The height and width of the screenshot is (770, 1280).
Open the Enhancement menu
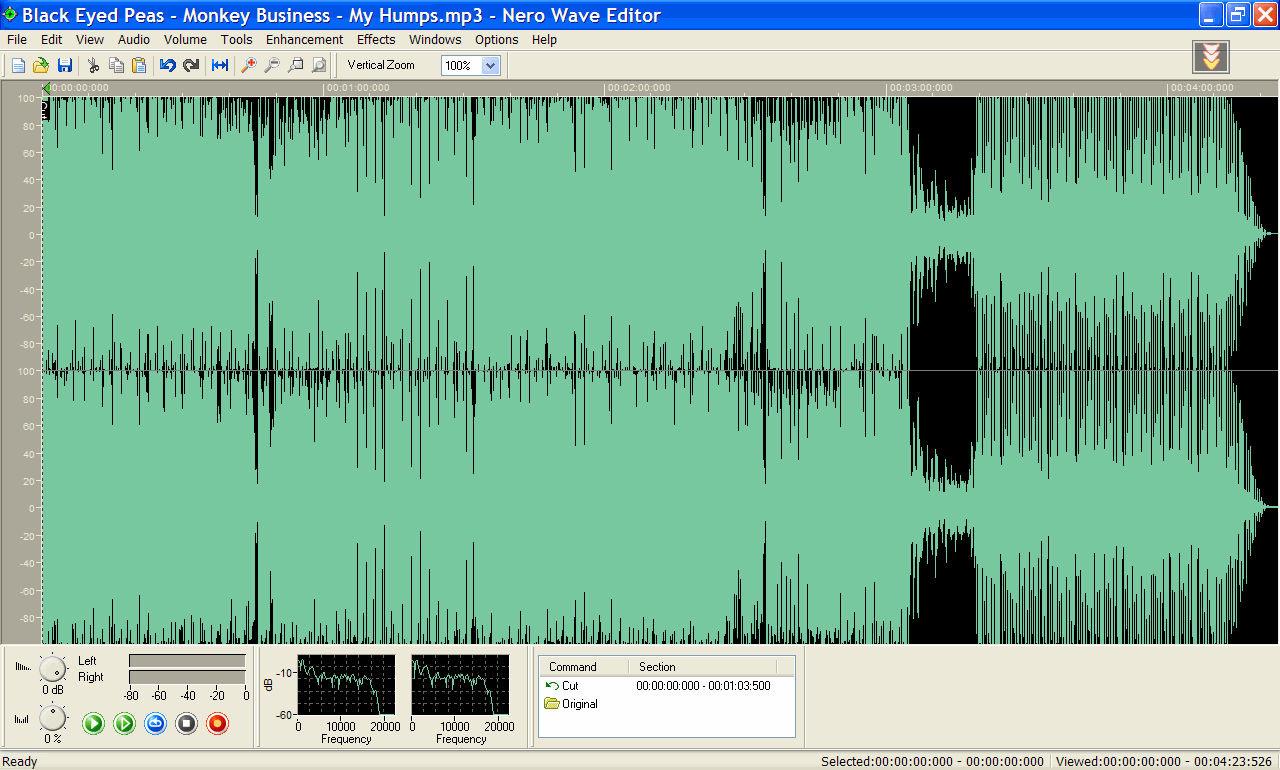pos(304,40)
